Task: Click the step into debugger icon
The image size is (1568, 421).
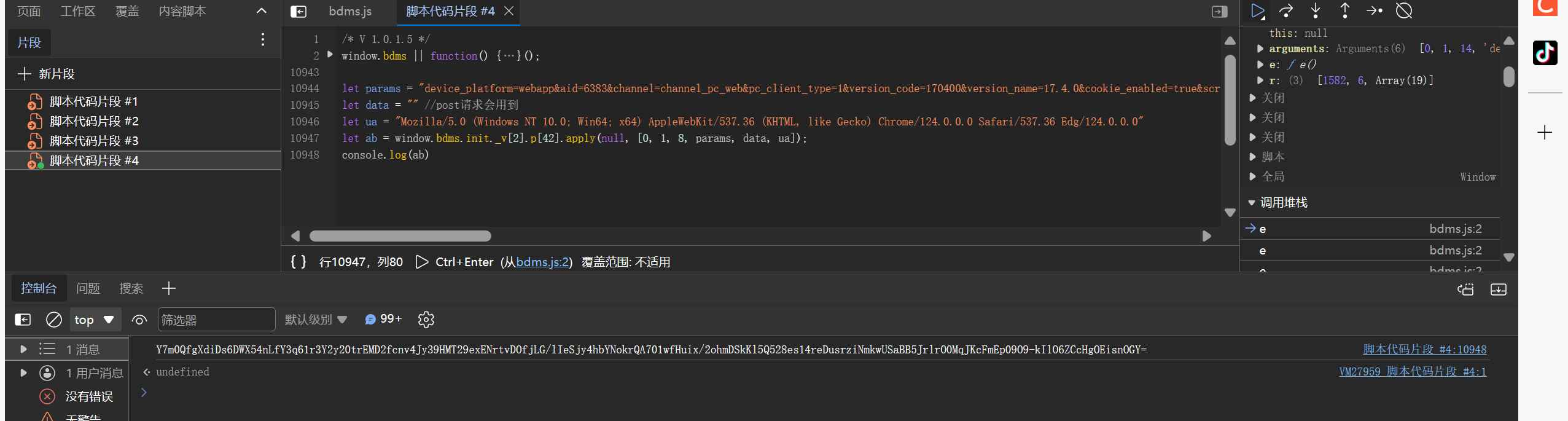Action: (1316, 11)
